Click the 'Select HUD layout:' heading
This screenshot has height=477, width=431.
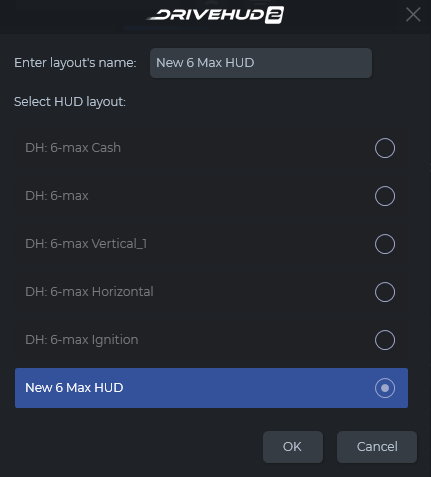[x=70, y=102]
